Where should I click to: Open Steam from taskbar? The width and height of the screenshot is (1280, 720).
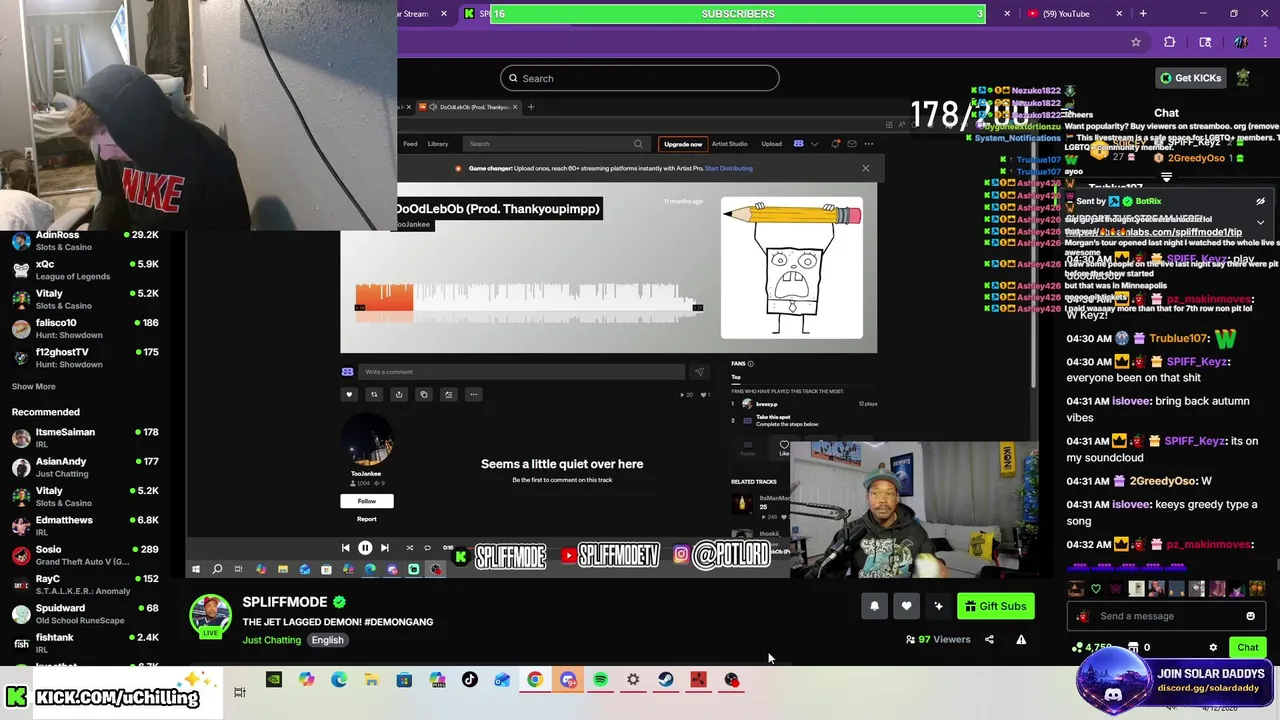coord(665,680)
